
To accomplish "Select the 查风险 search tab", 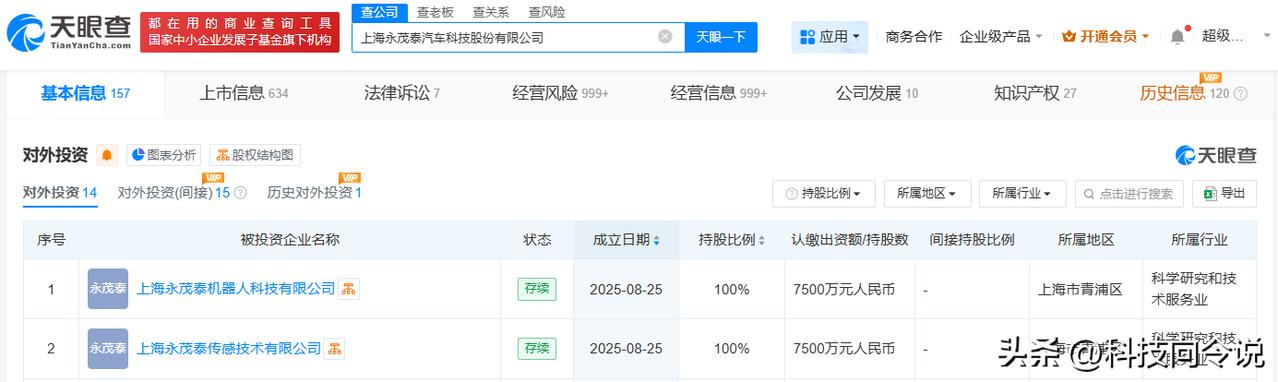I will 546,12.
